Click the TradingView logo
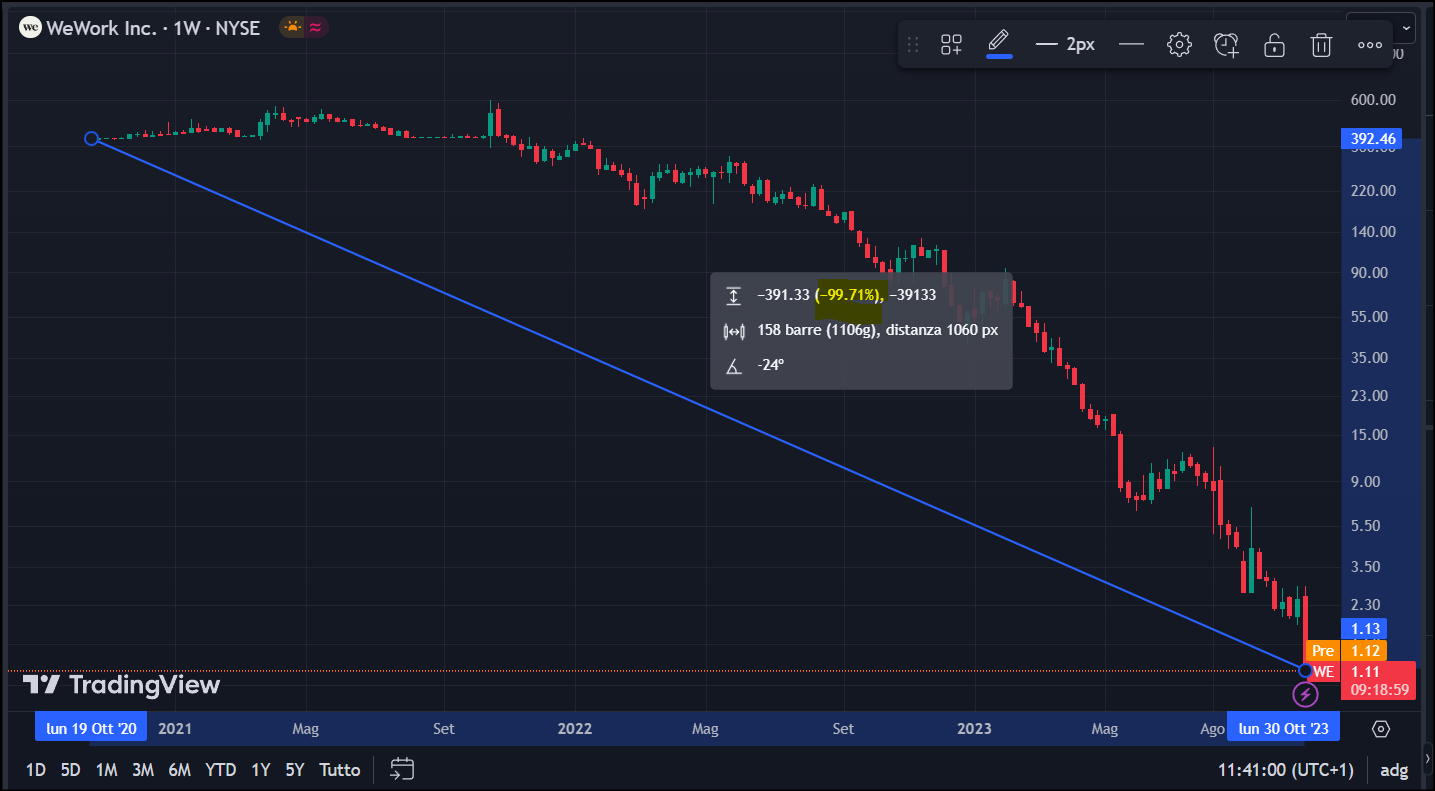The image size is (1435, 791). click(x=121, y=685)
